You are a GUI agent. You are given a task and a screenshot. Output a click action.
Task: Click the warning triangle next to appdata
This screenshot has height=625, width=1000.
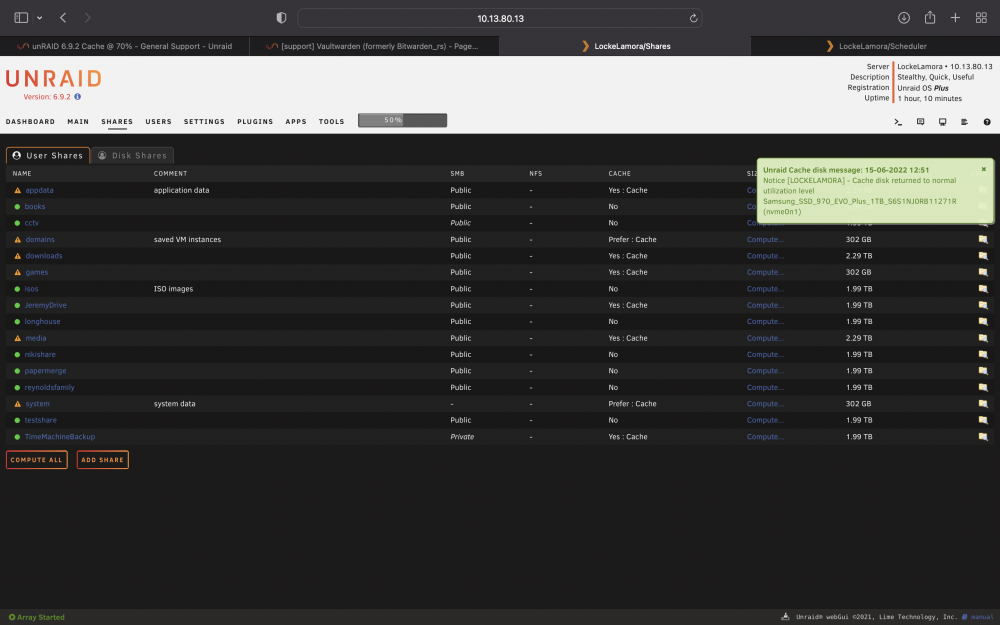(x=17, y=190)
